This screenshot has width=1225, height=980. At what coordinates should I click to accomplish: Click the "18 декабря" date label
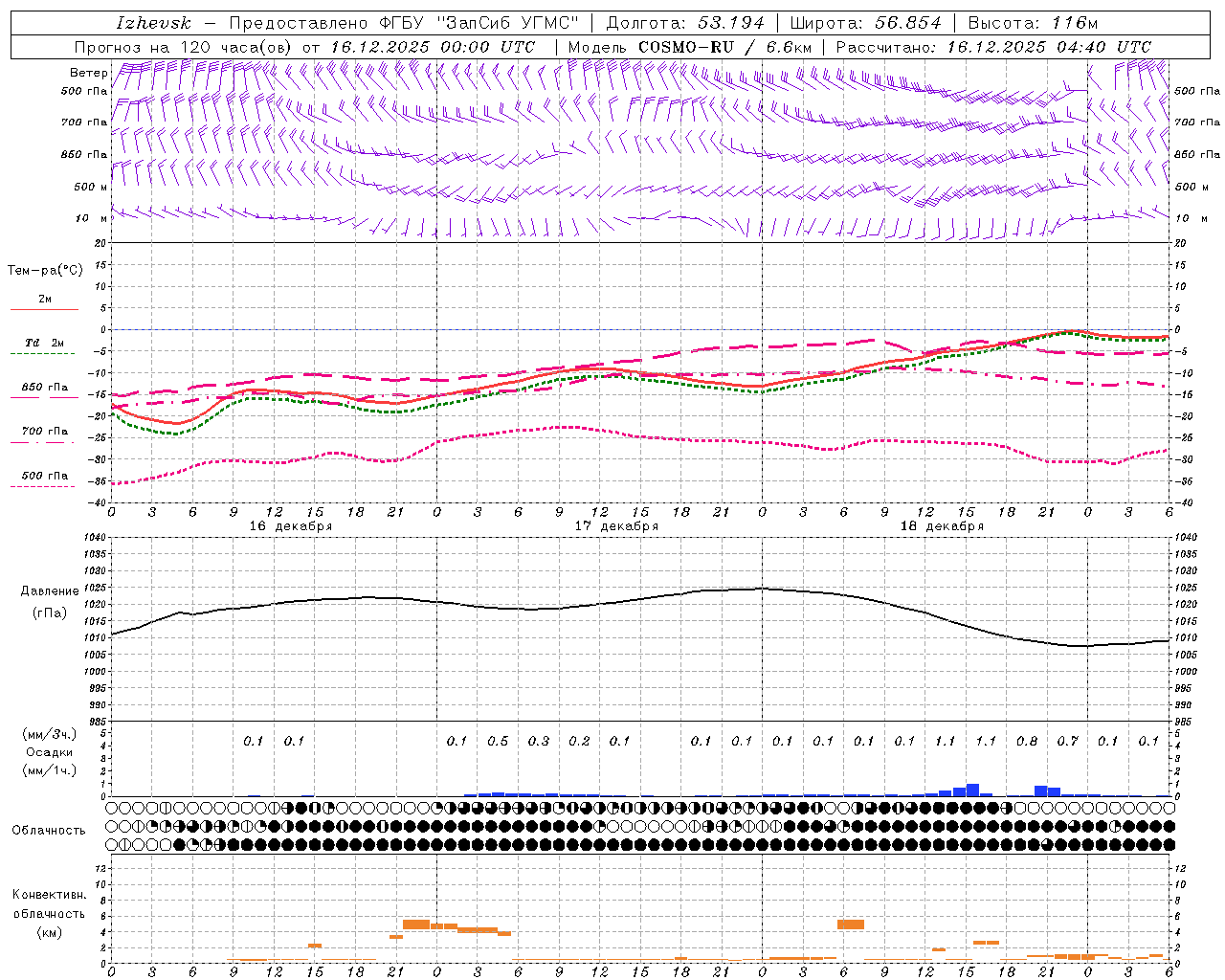(x=942, y=526)
